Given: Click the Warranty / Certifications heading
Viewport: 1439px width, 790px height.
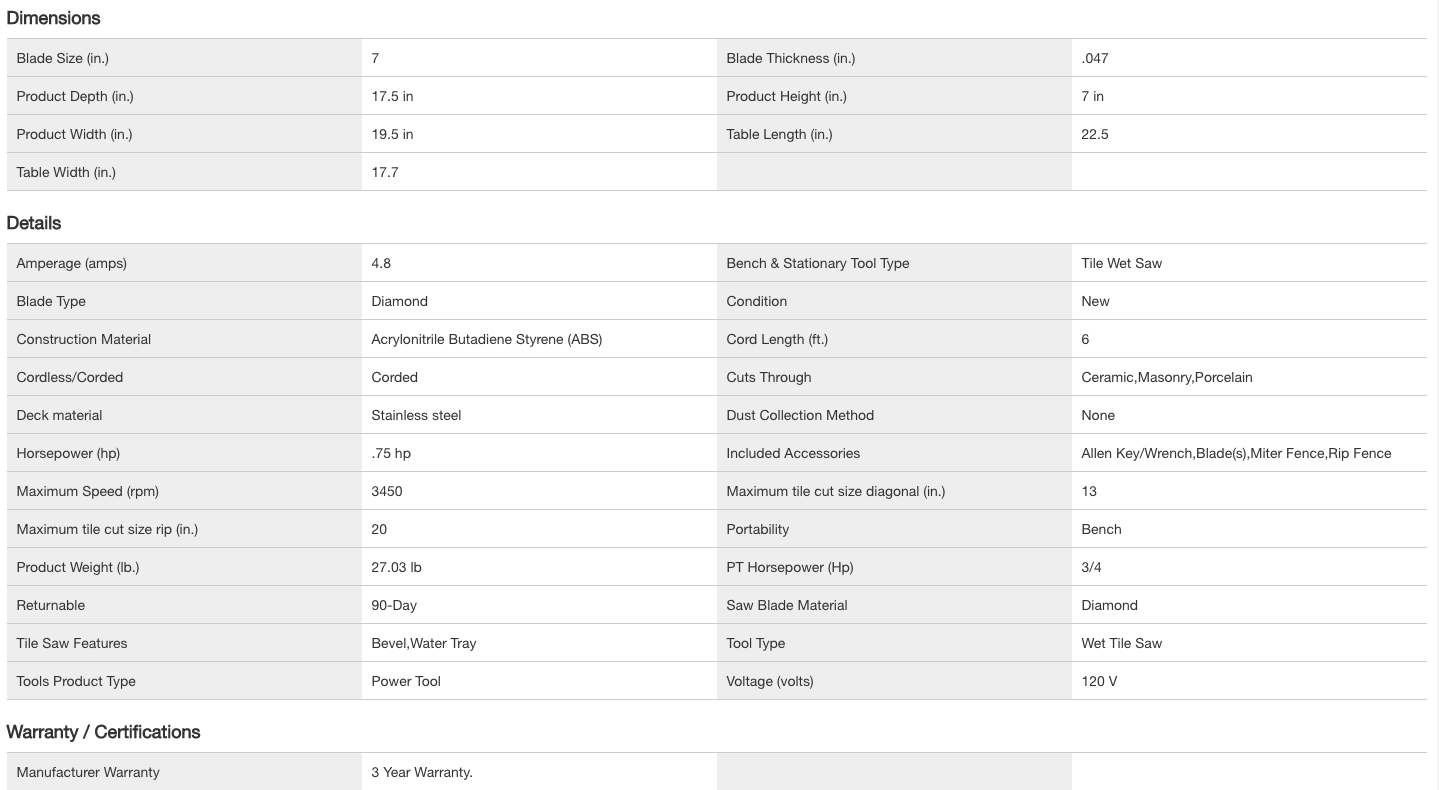Looking at the screenshot, I should coord(103,732).
